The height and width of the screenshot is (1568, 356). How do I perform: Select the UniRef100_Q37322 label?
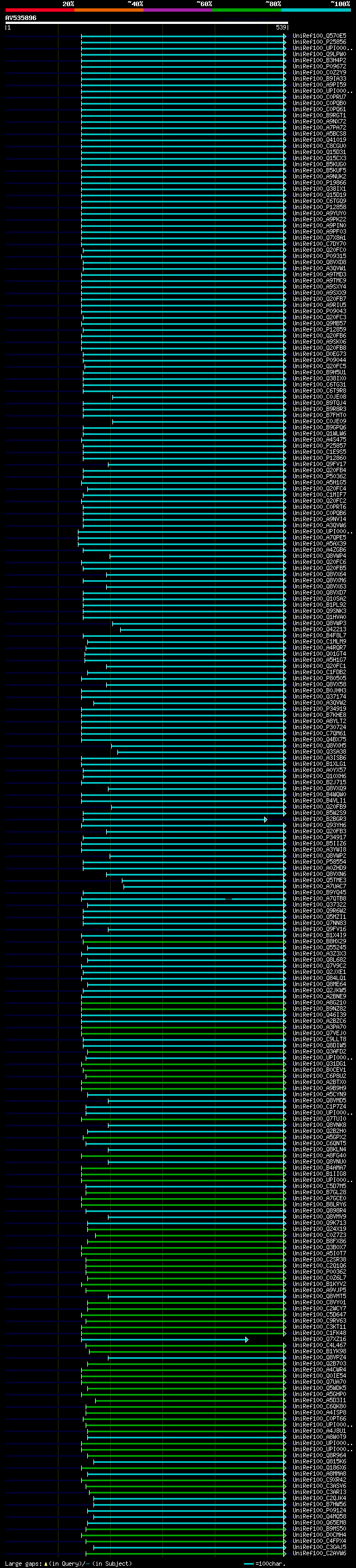(x=319, y=904)
